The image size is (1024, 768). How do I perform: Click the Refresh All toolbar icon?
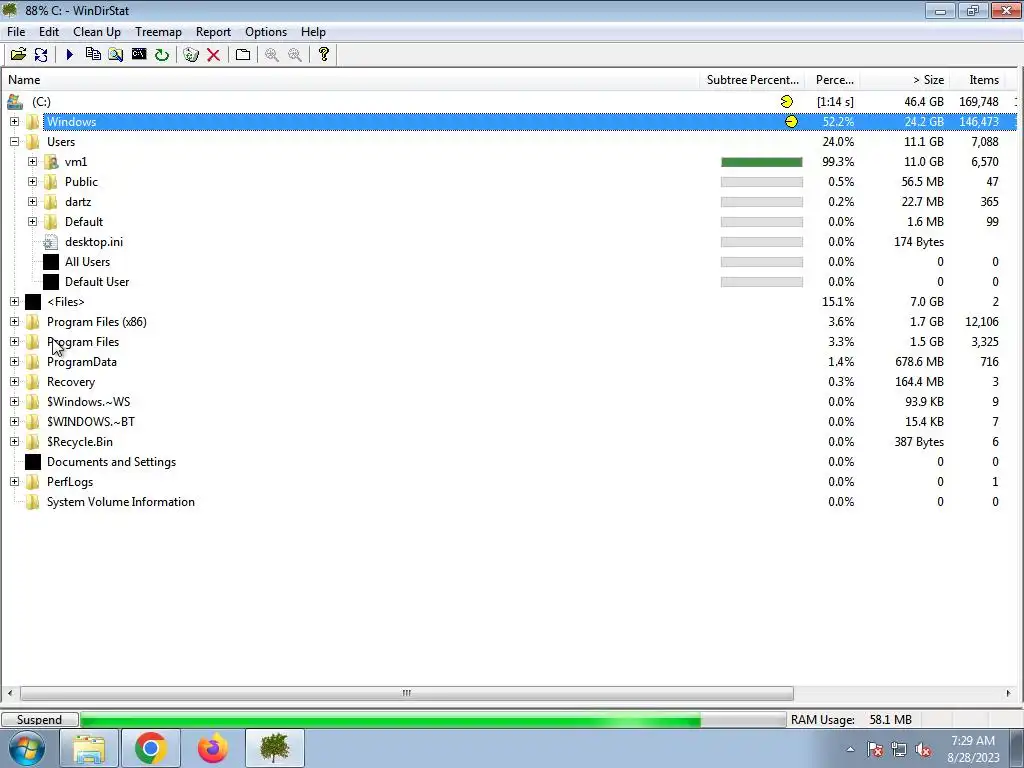(40, 55)
